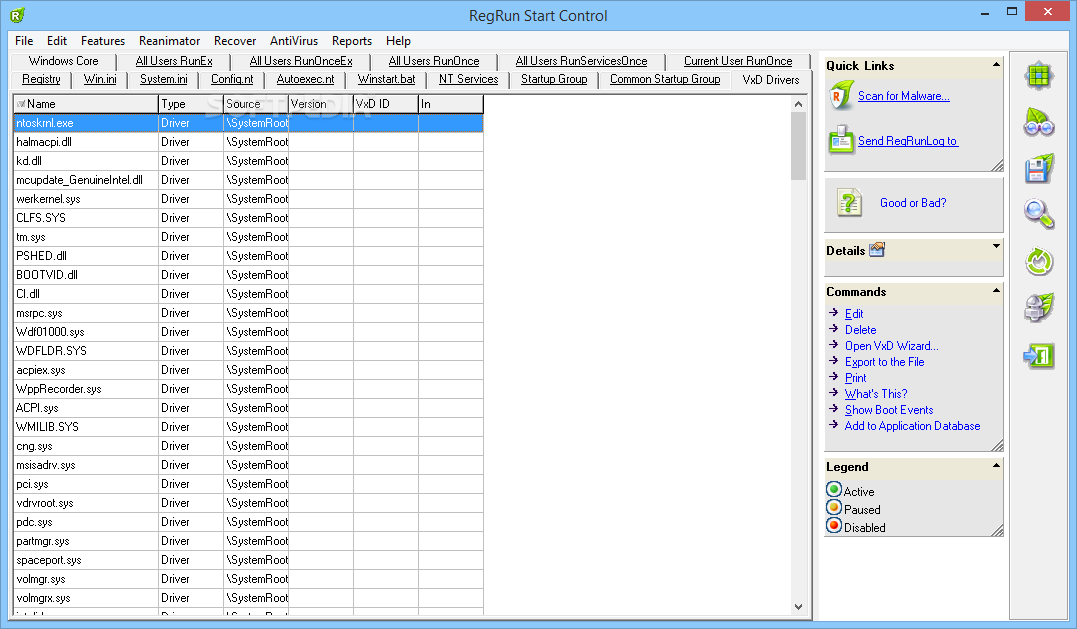Open the Edit menu

[57, 41]
